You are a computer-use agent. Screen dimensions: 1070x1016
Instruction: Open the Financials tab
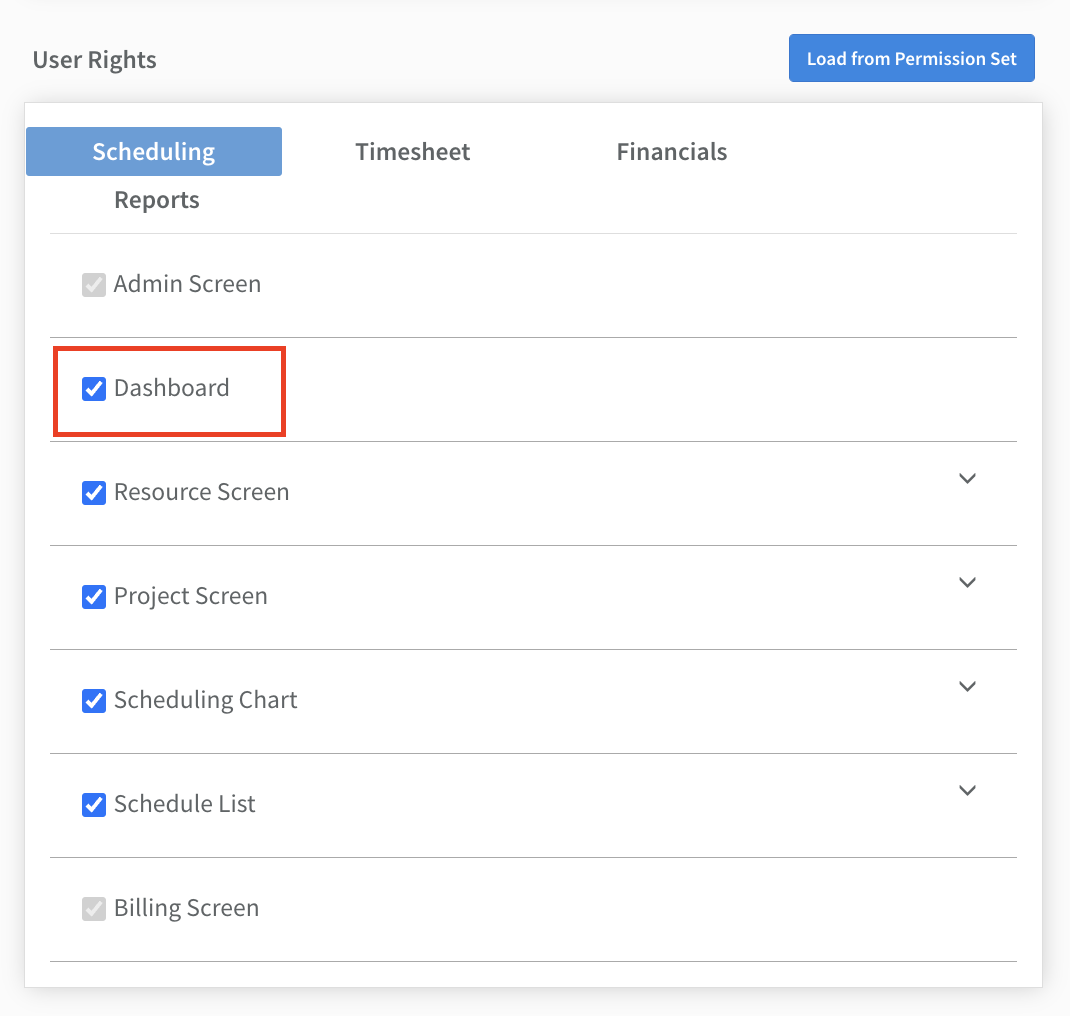671,151
